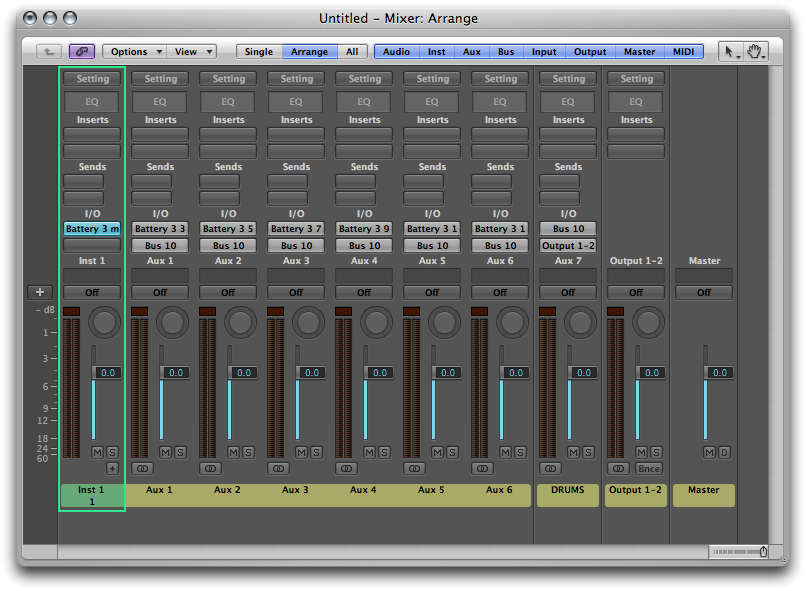Switch to All mixer view
This screenshot has width=806, height=591.
(x=352, y=51)
